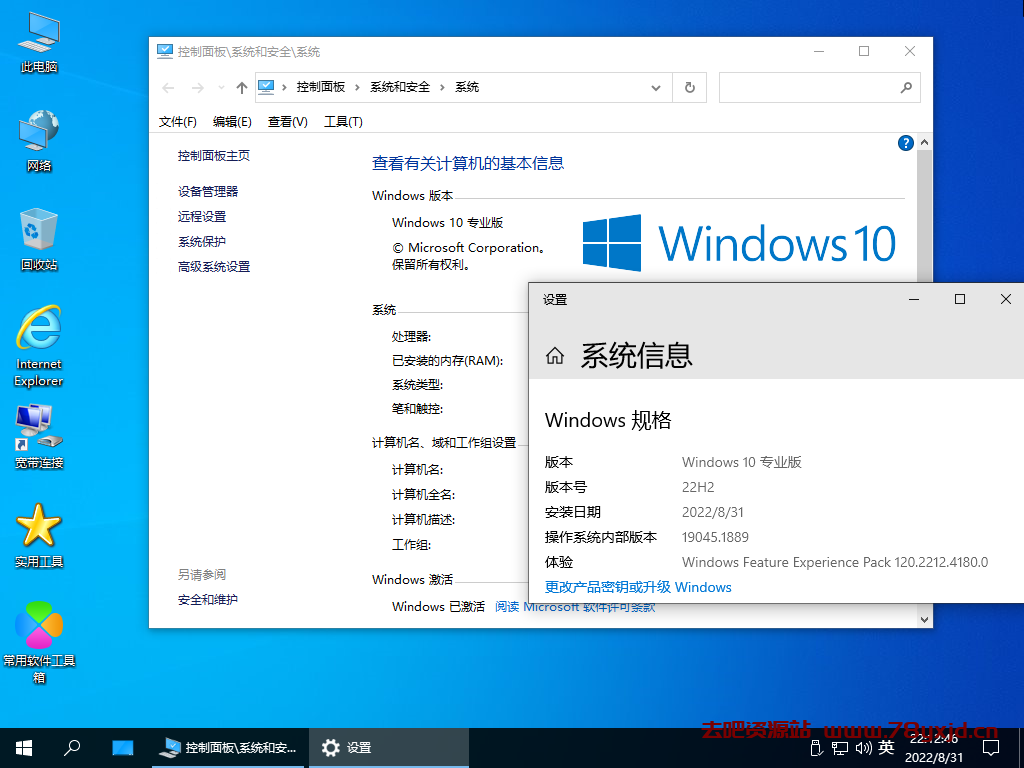The height and width of the screenshot is (768, 1024).
Task: Click the help question mark icon
Action: pyautogui.click(x=905, y=143)
